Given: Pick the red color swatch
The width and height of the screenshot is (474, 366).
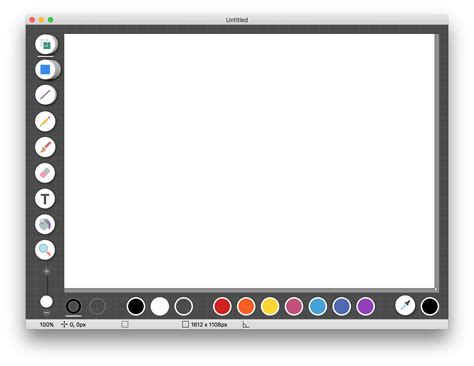Looking at the screenshot, I should (x=222, y=306).
